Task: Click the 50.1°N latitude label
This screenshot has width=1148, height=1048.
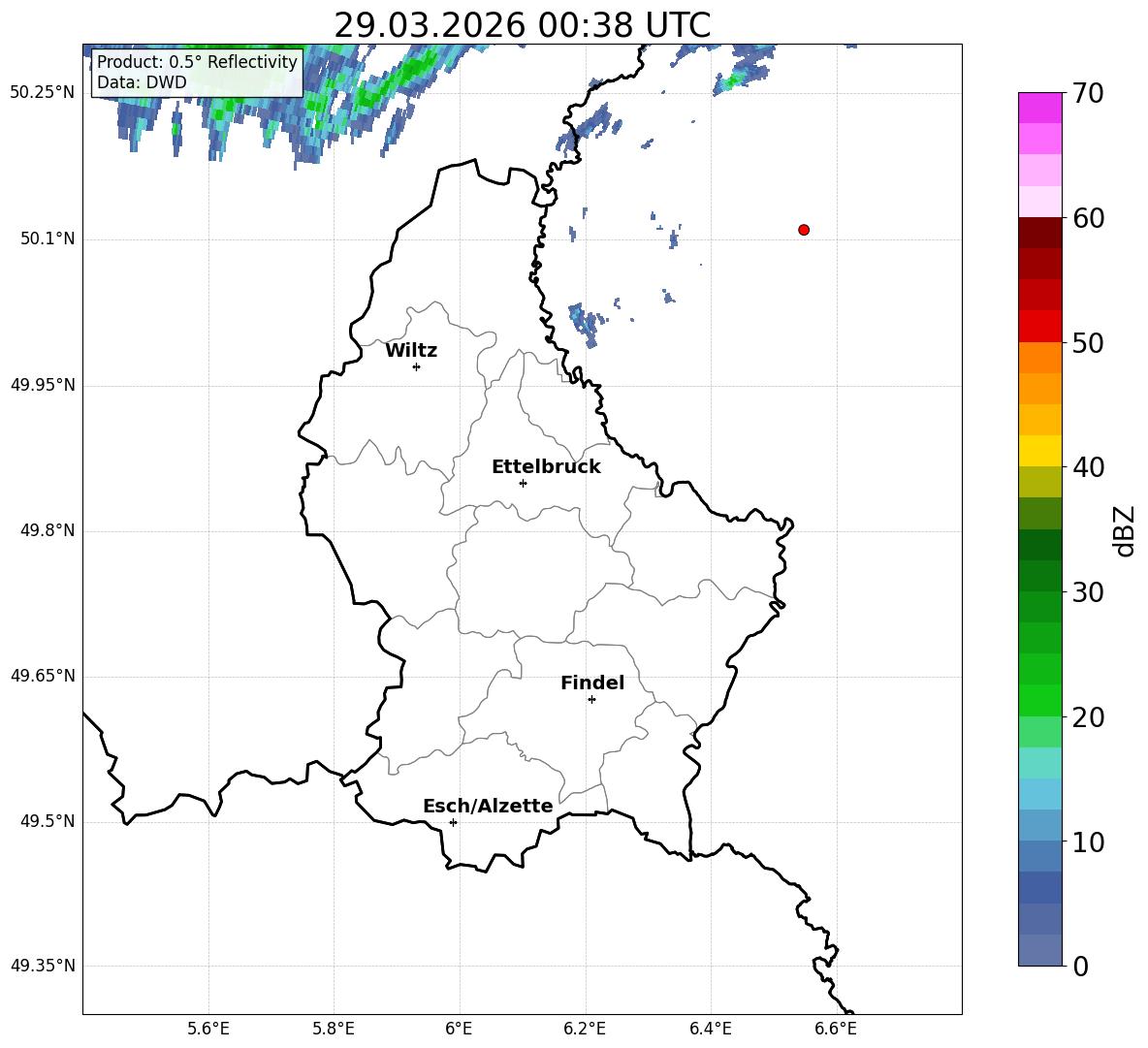Action: point(48,238)
